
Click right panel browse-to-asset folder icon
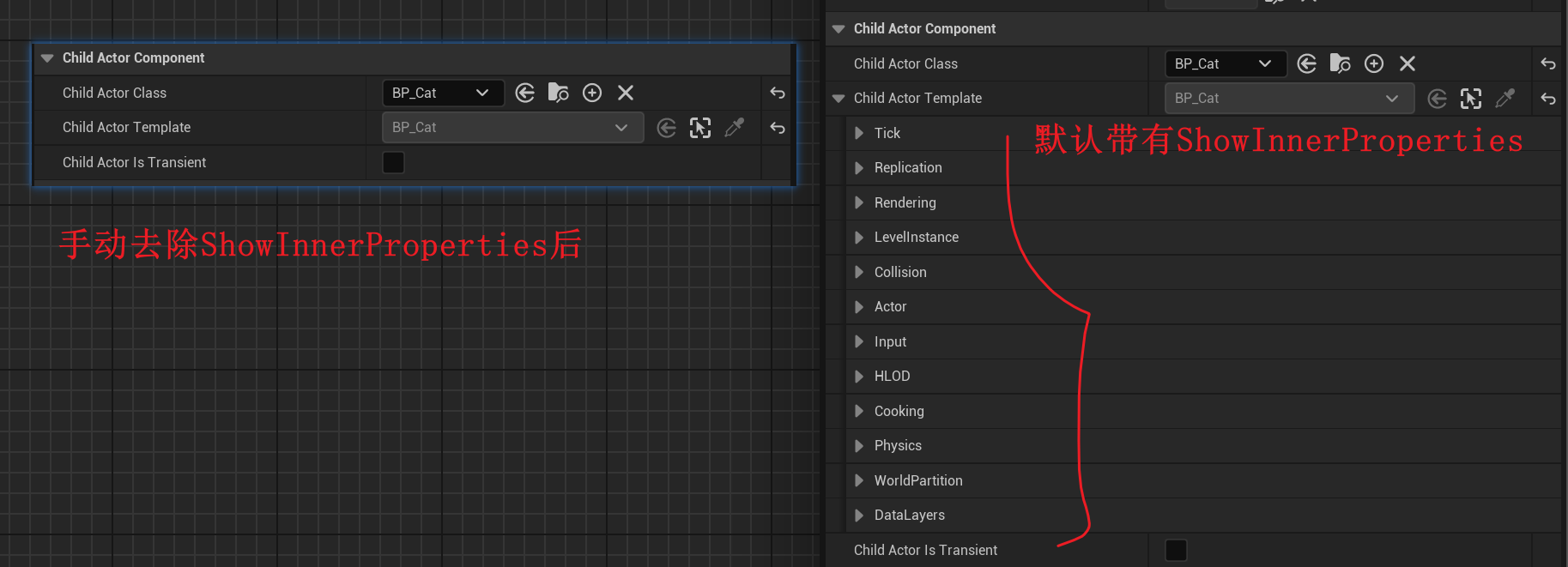(1340, 63)
